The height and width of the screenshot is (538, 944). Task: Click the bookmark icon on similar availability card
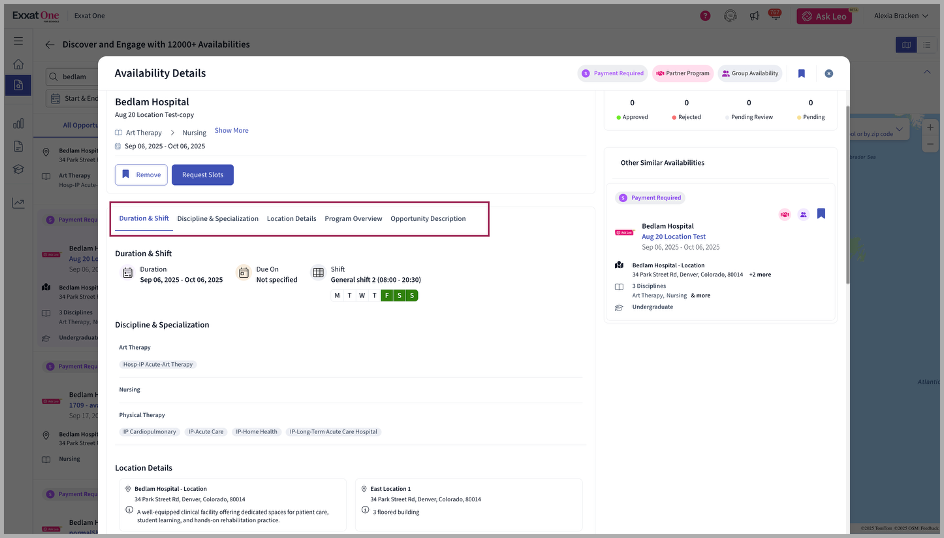click(x=820, y=213)
